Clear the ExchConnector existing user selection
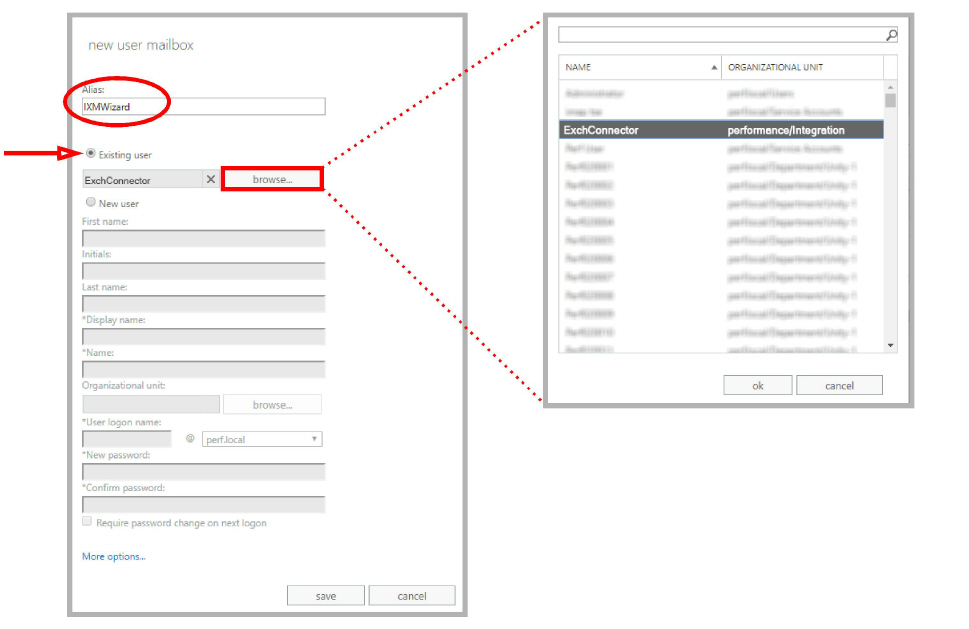 211,179
